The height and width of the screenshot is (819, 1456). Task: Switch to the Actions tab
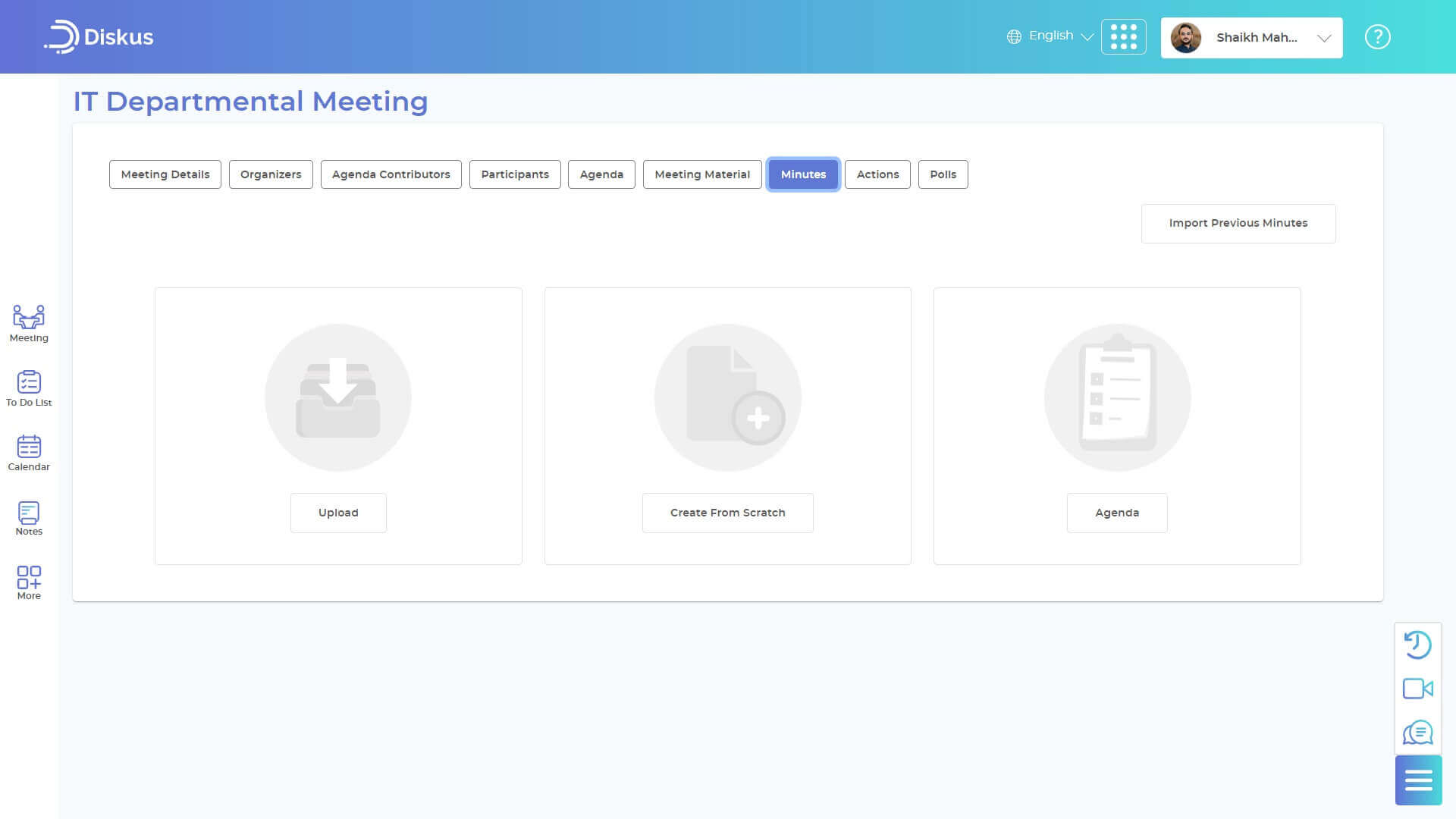pyautogui.click(x=877, y=174)
